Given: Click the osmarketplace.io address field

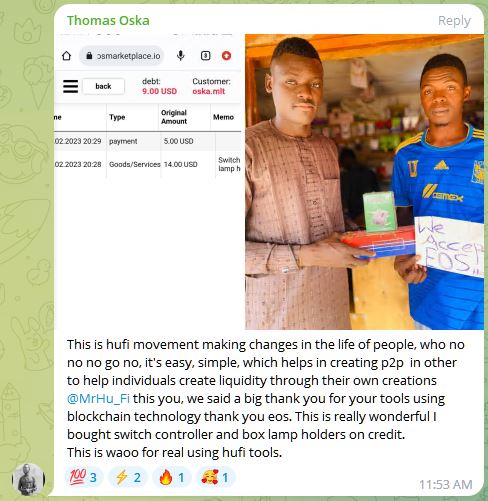Looking at the screenshot, I should pyautogui.click(x=121, y=56).
